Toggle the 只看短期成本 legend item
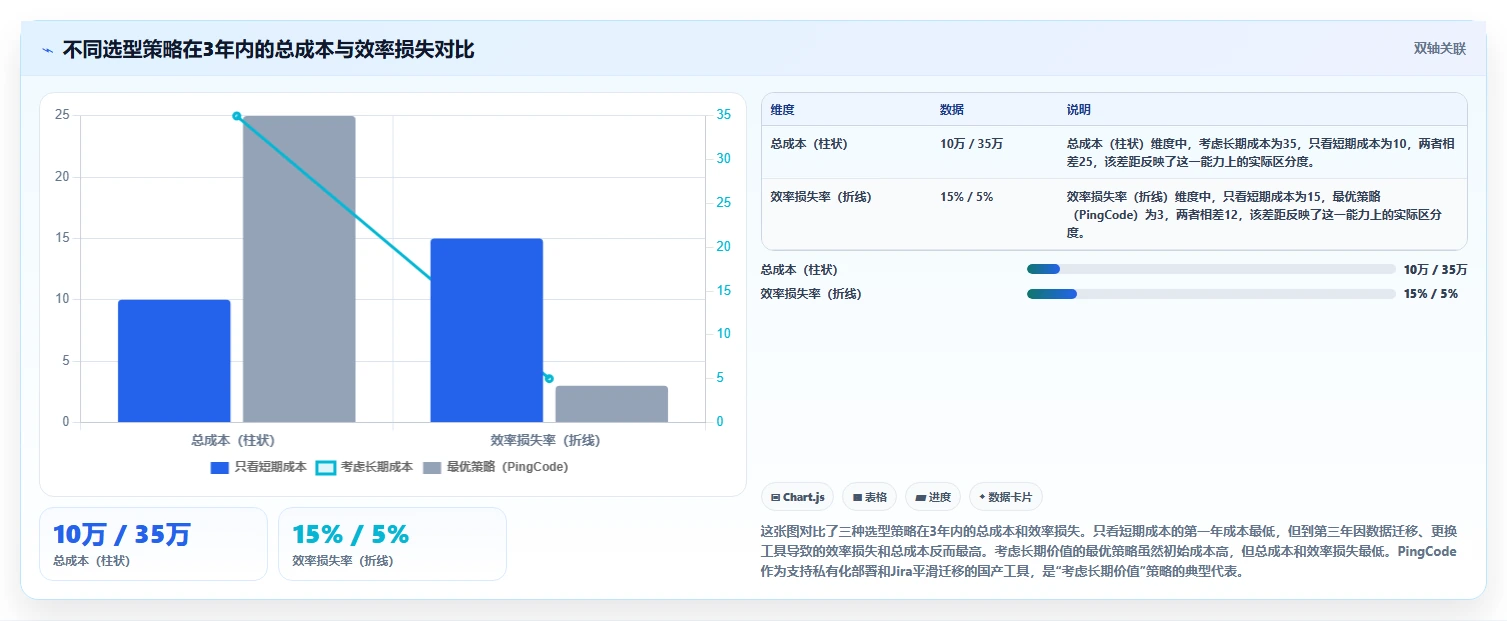 click(258, 467)
